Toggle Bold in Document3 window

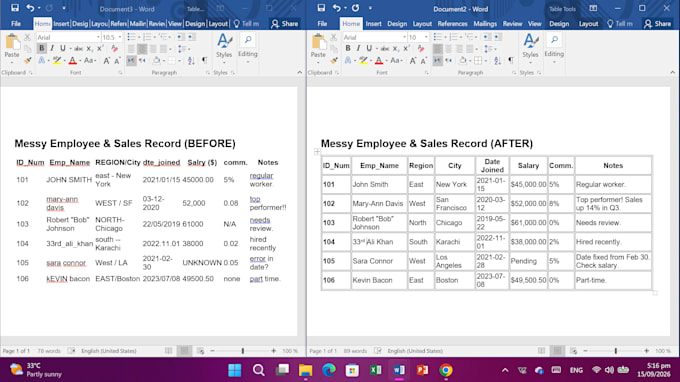click(42, 49)
